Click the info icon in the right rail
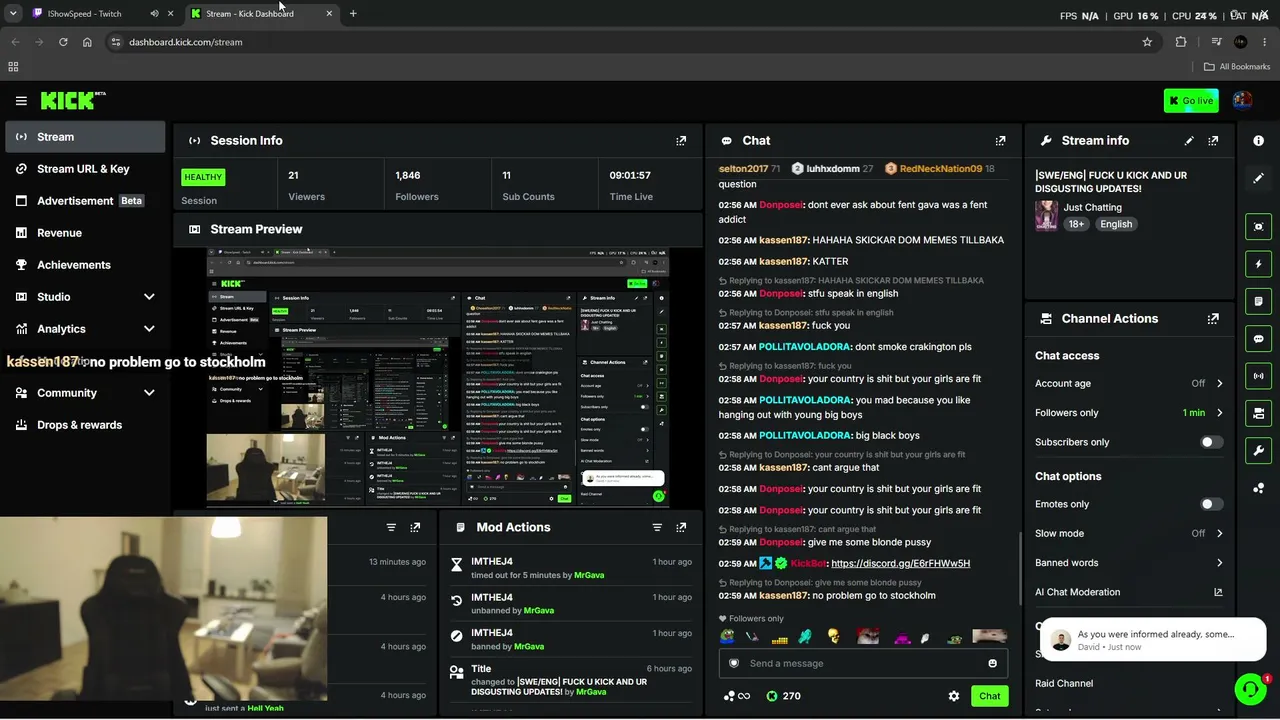The width and height of the screenshot is (1280, 720). [1258, 141]
